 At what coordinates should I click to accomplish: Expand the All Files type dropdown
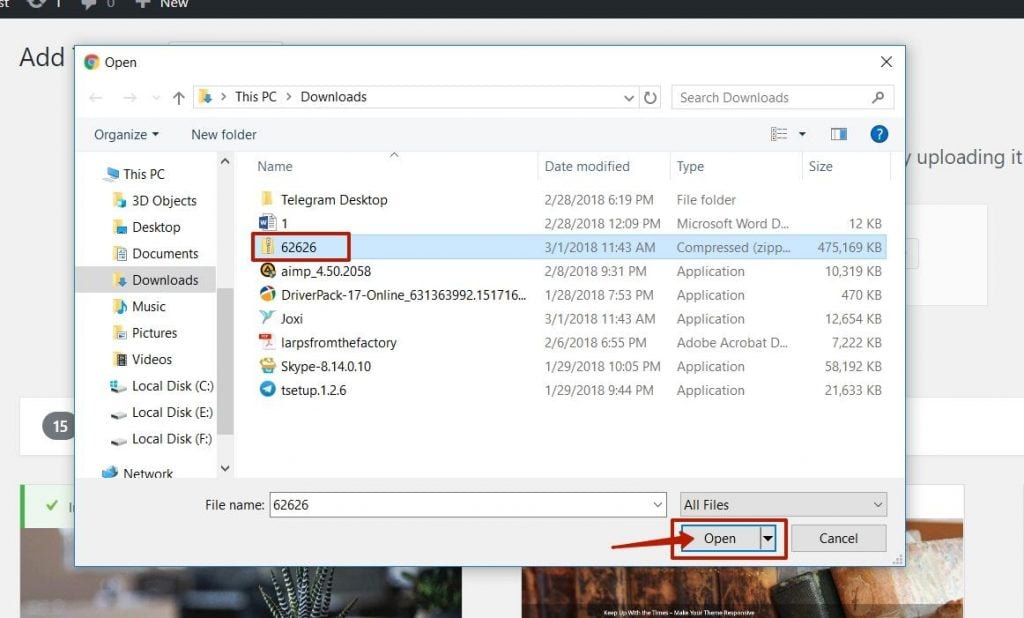[x=877, y=505]
